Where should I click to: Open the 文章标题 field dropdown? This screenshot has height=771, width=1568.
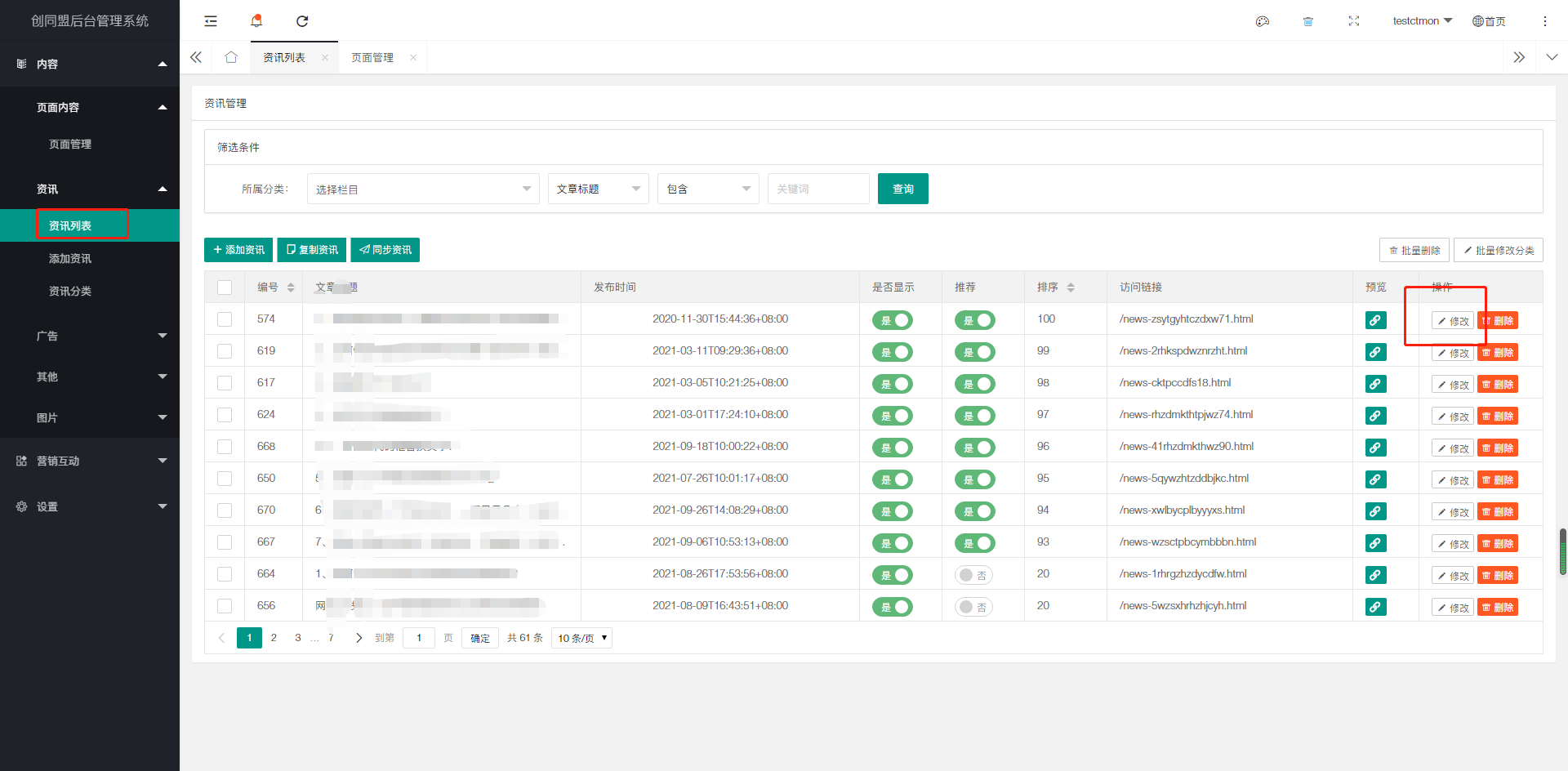(599, 189)
